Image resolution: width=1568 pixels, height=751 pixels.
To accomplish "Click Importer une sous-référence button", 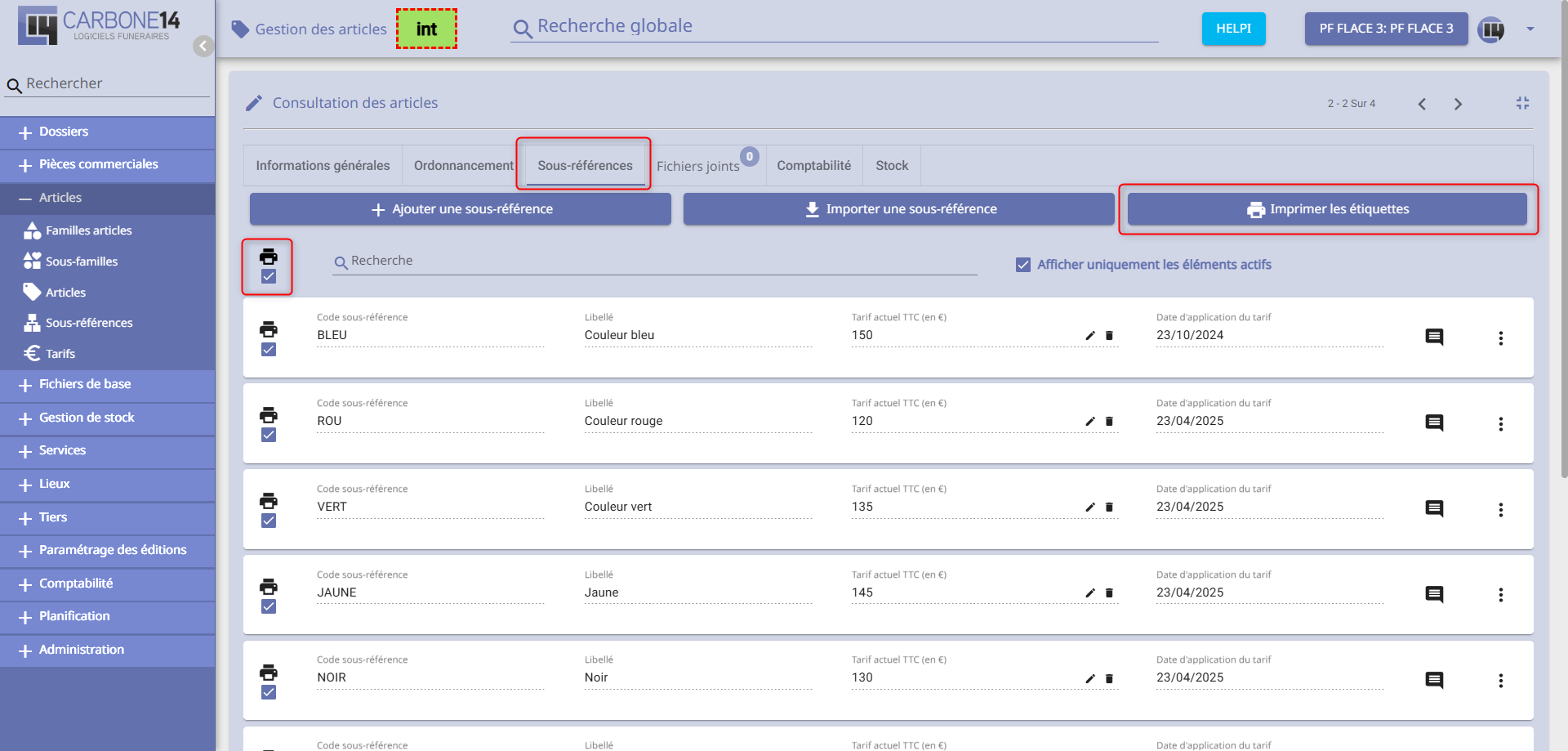I will (x=898, y=209).
